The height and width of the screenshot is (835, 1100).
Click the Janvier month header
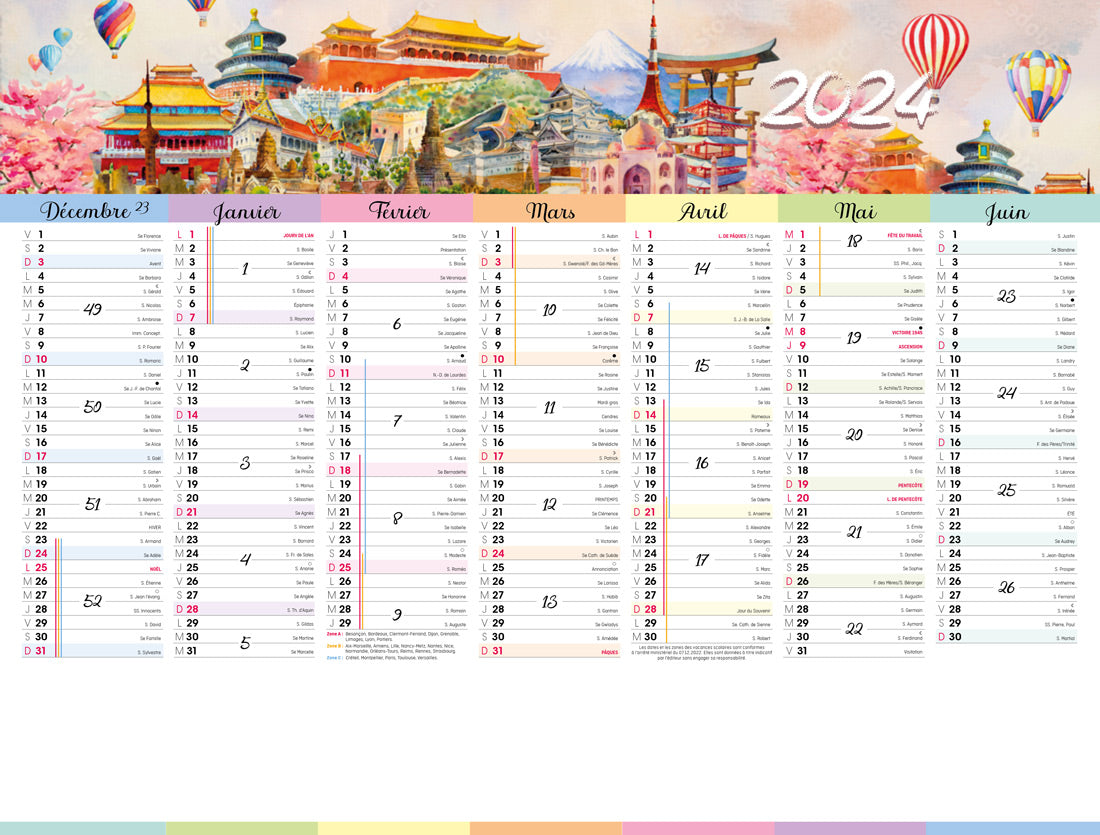pos(245,209)
